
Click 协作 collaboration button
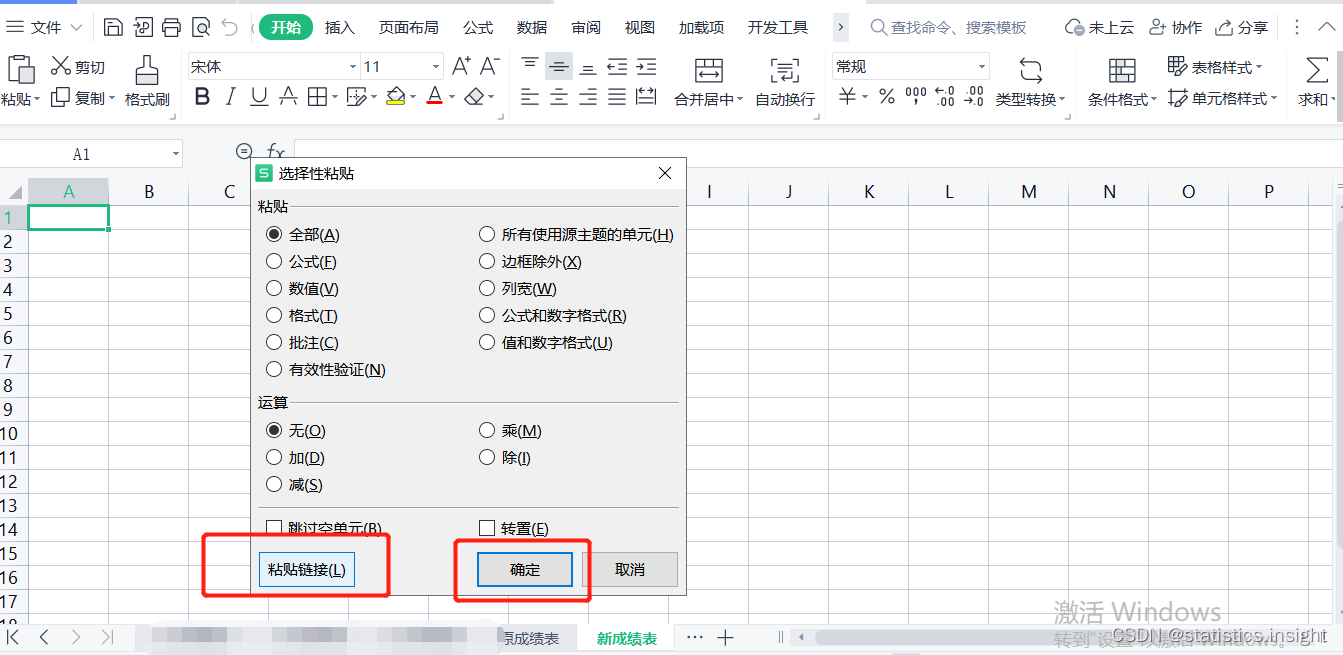1175,27
